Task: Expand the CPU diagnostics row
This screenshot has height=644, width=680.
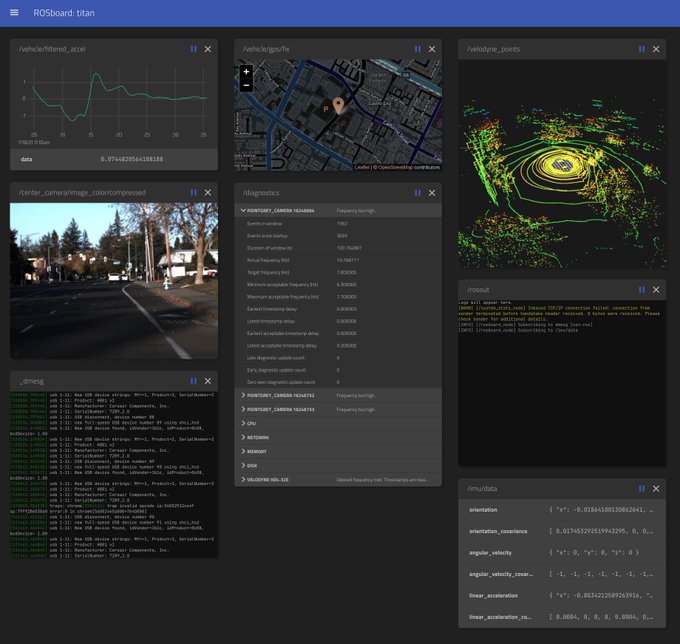Action: tap(252, 423)
